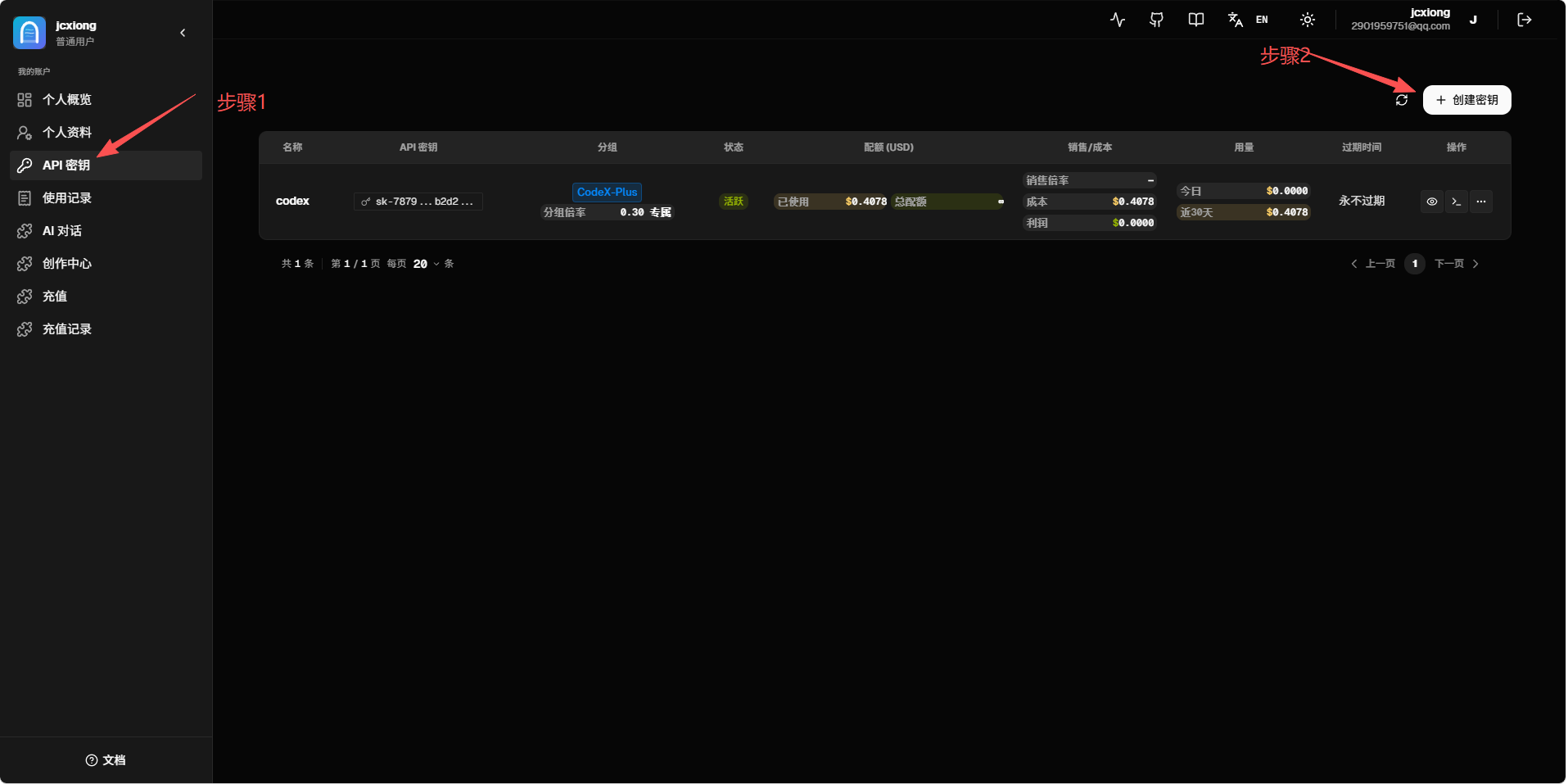Click the codex key name

pyautogui.click(x=292, y=202)
